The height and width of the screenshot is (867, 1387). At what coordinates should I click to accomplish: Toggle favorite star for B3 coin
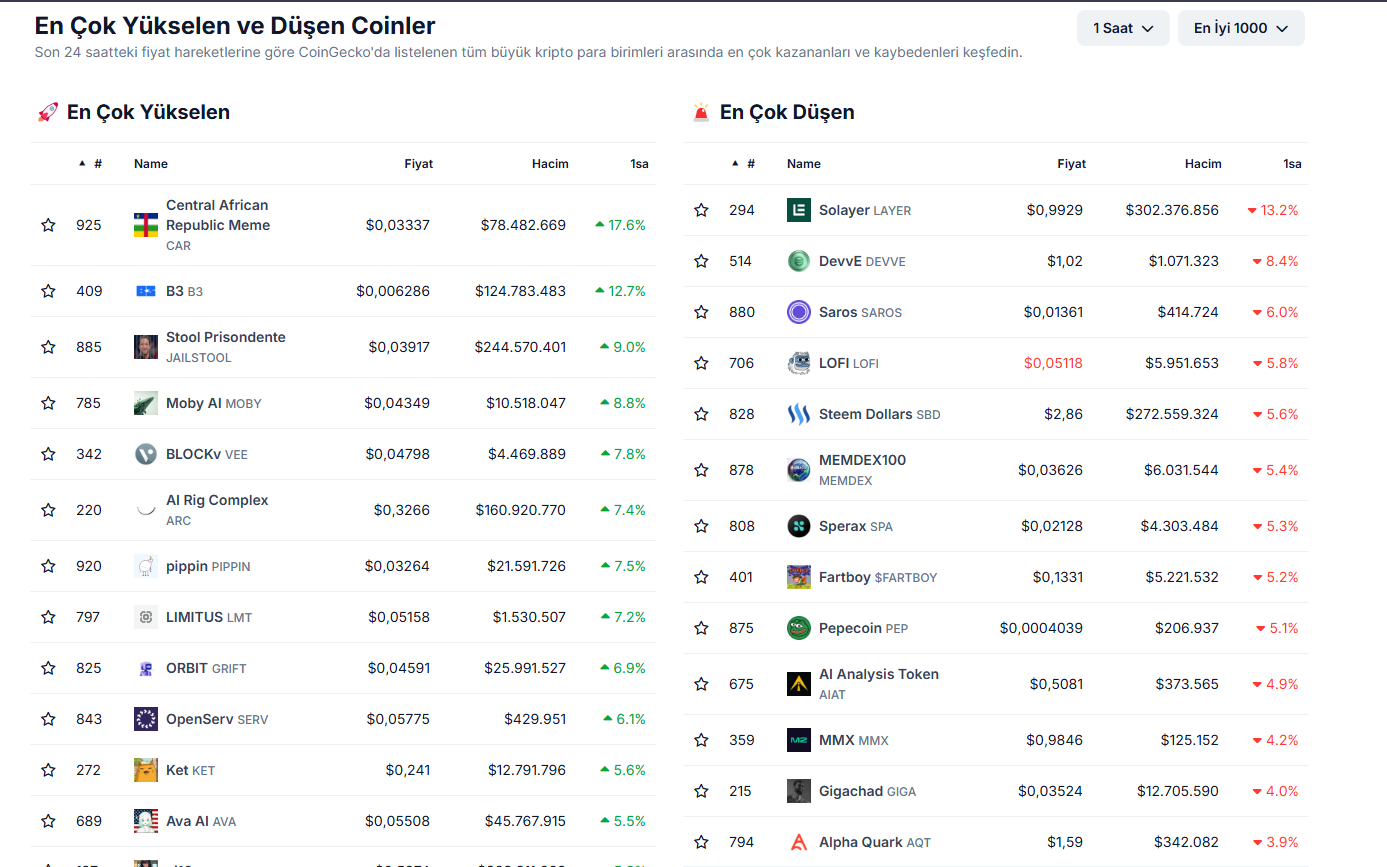pyautogui.click(x=48, y=291)
